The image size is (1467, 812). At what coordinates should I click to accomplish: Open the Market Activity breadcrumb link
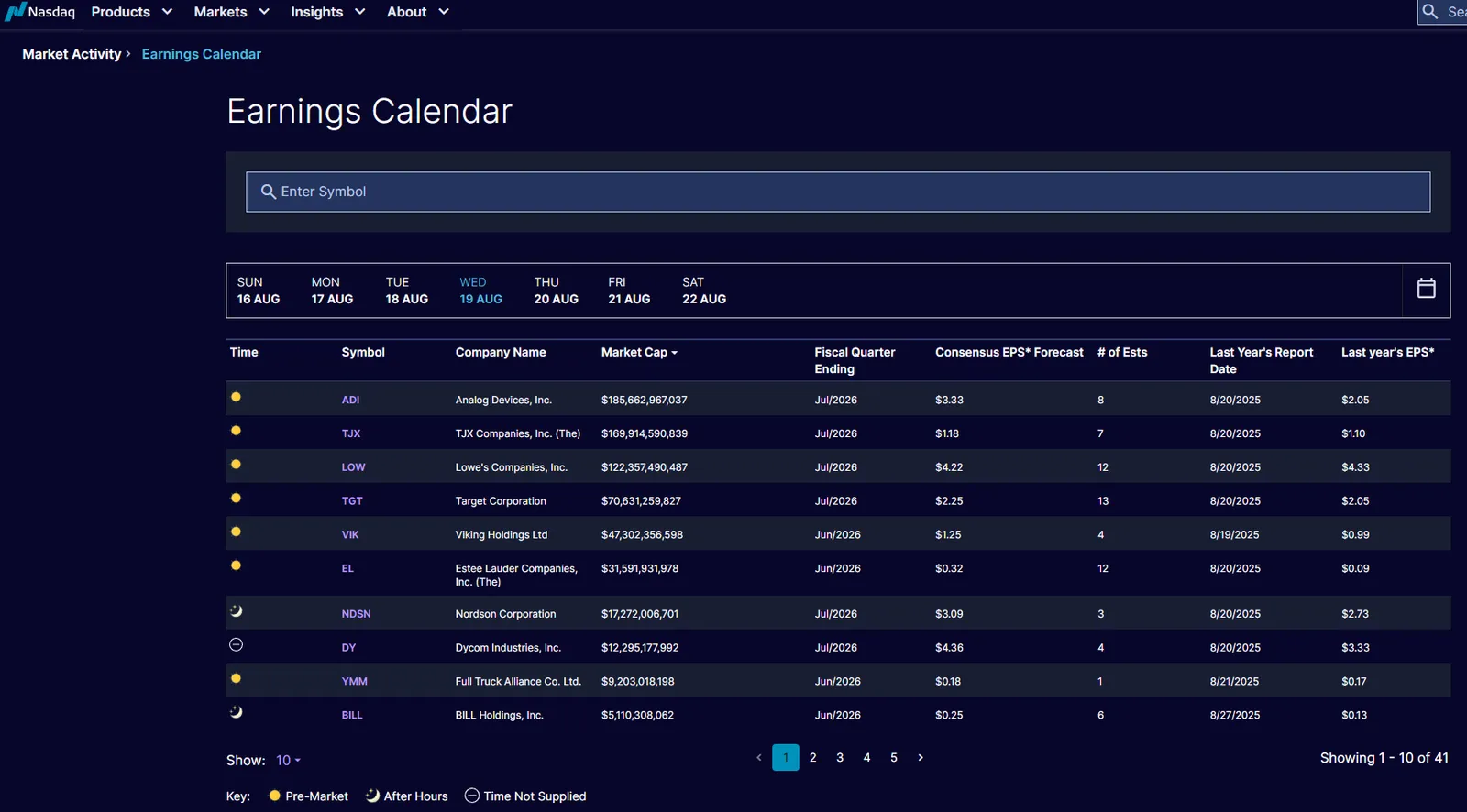pos(72,54)
